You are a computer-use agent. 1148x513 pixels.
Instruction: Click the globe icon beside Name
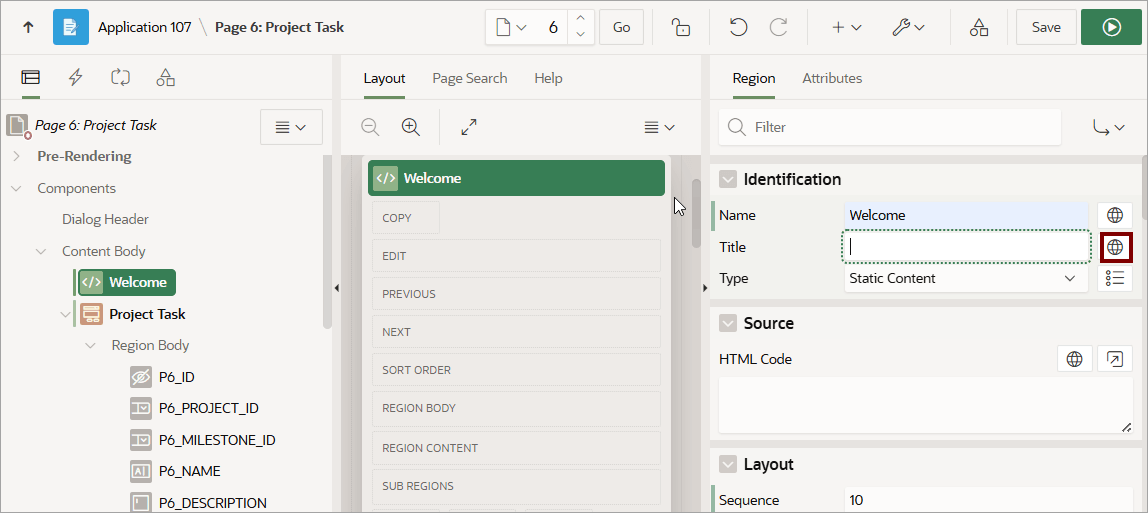tap(1115, 215)
